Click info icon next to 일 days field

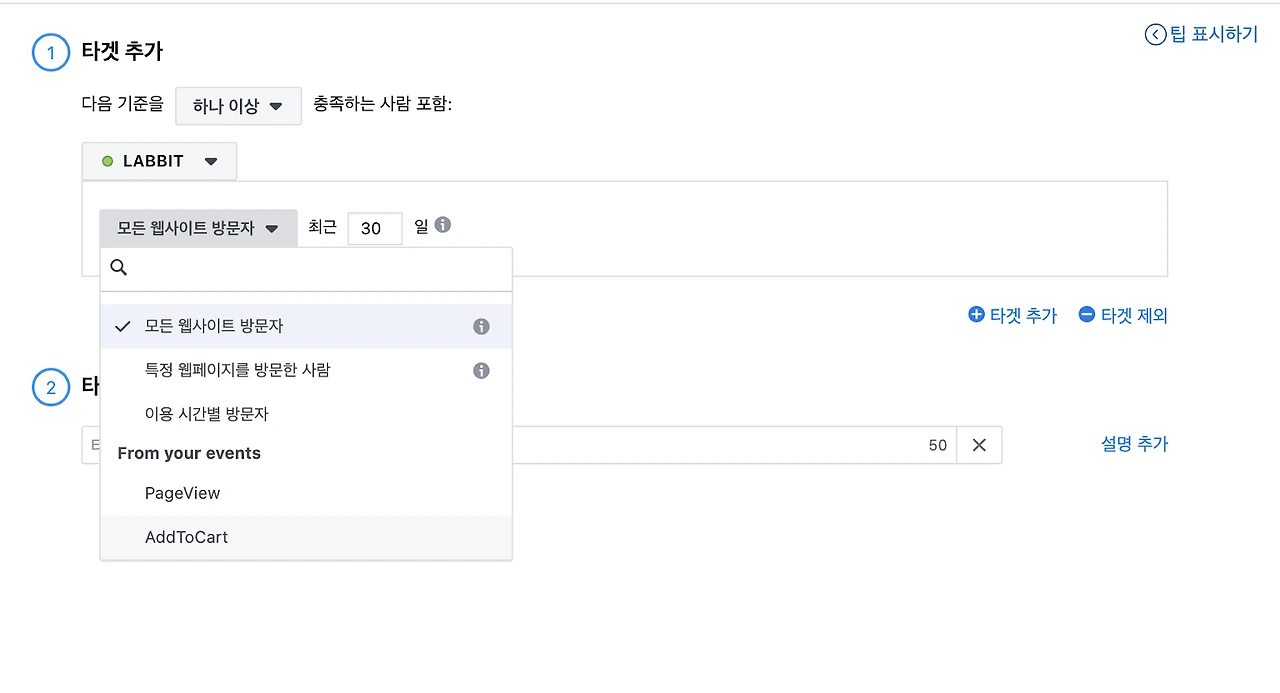click(x=443, y=225)
